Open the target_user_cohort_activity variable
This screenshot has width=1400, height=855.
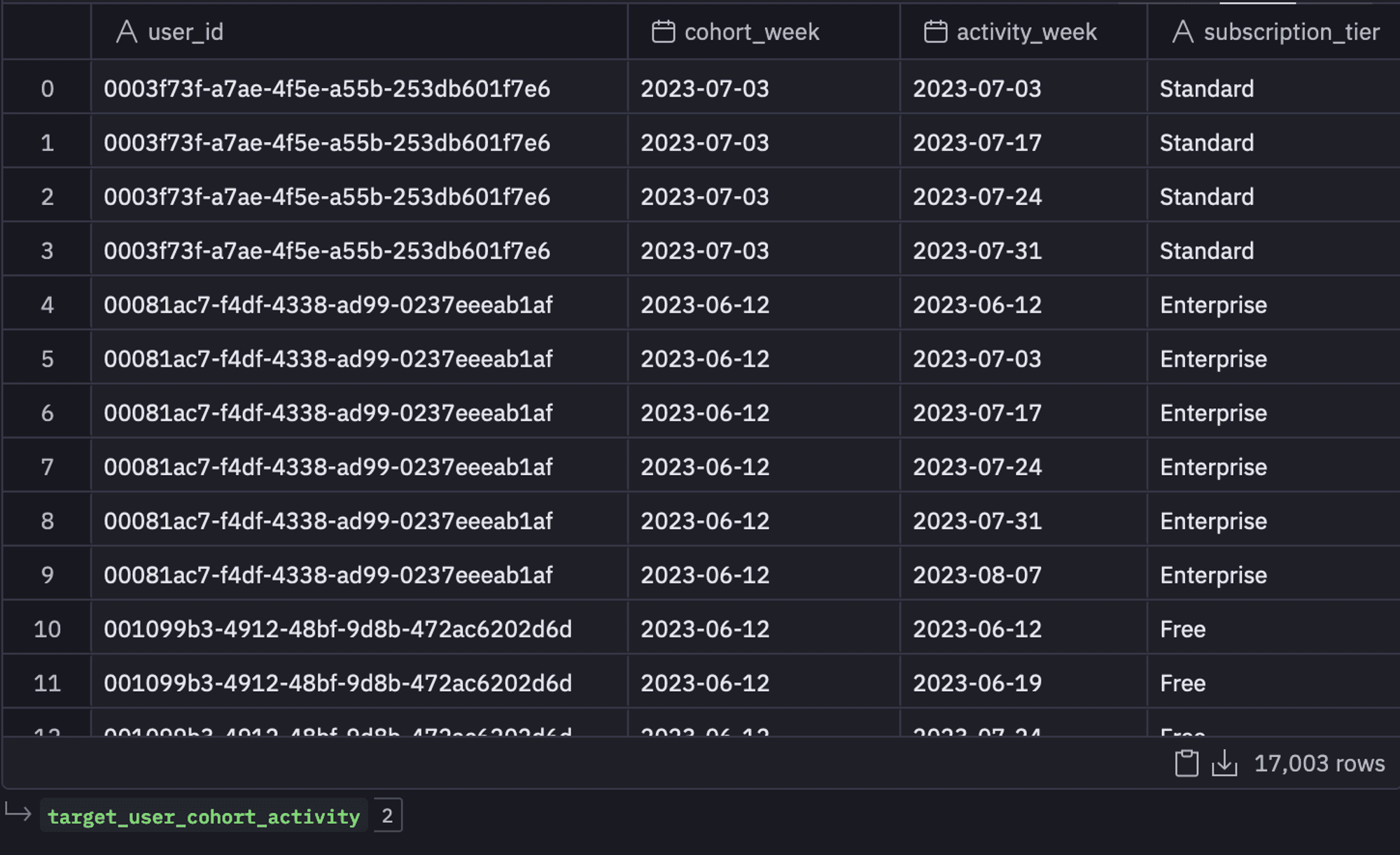point(204,816)
